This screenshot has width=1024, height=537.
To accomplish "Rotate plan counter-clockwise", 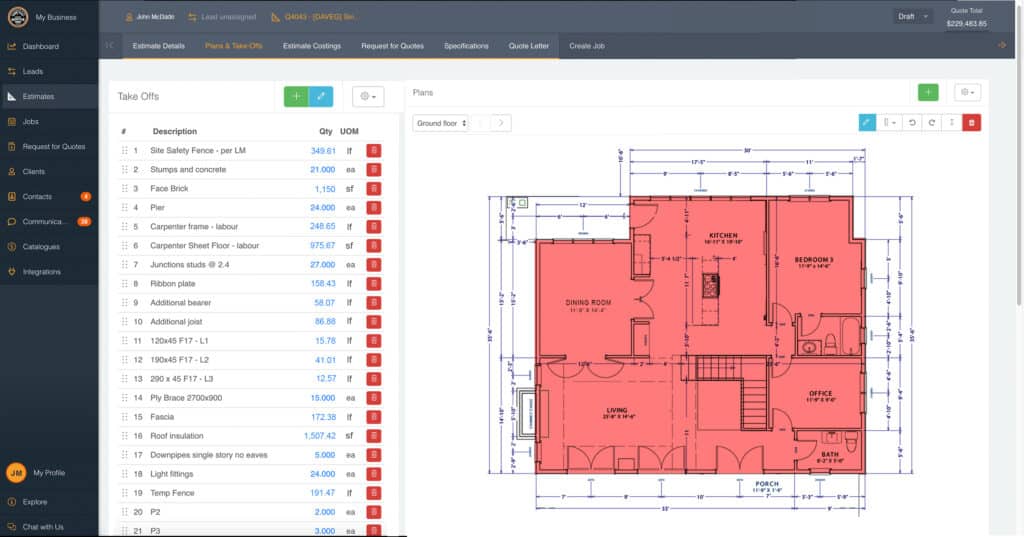I will click(912, 122).
